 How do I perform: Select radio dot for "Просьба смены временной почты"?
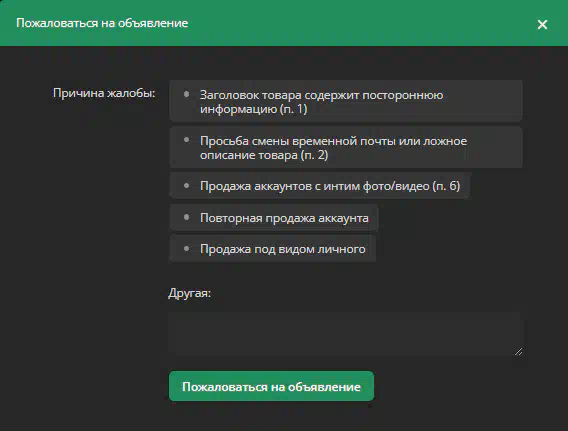point(187,140)
